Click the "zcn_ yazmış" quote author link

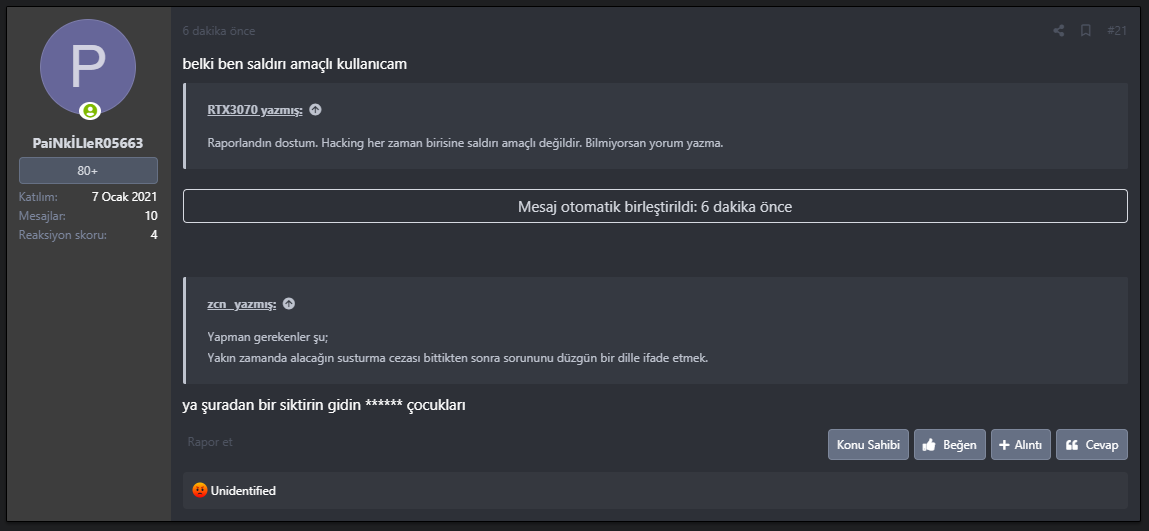coord(241,304)
